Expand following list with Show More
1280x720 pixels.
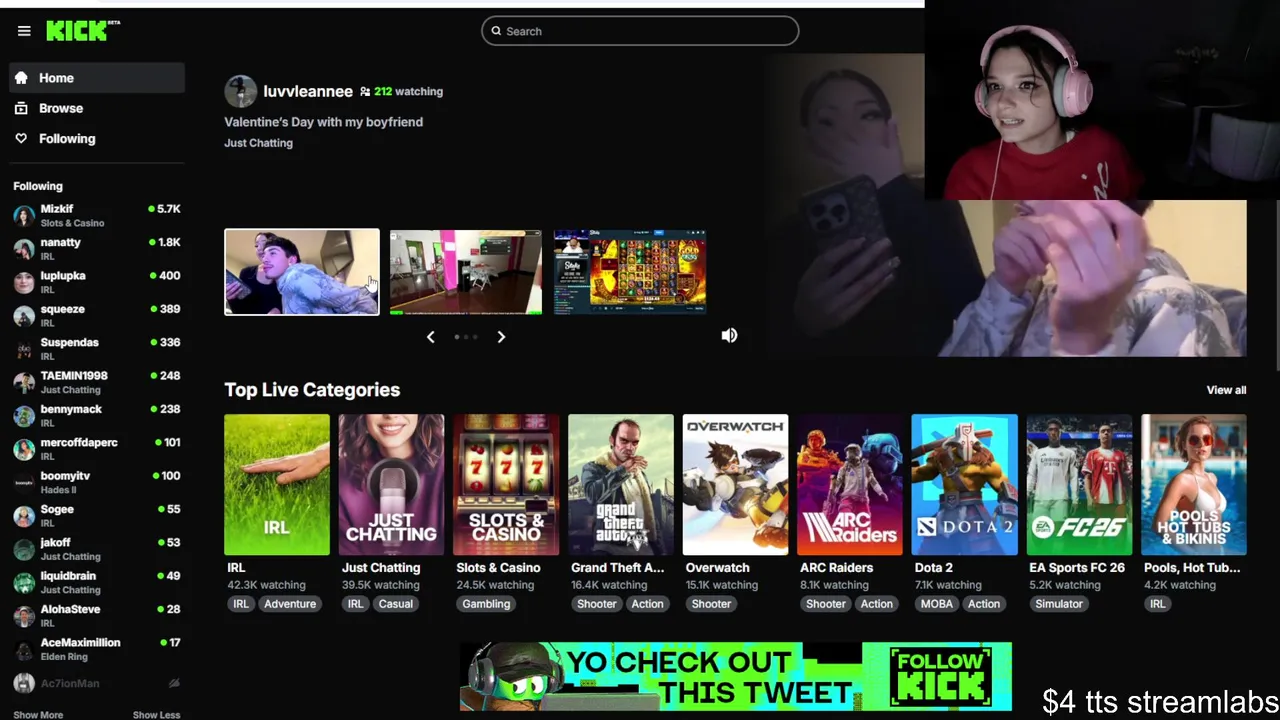pyautogui.click(x=38, y=714)
